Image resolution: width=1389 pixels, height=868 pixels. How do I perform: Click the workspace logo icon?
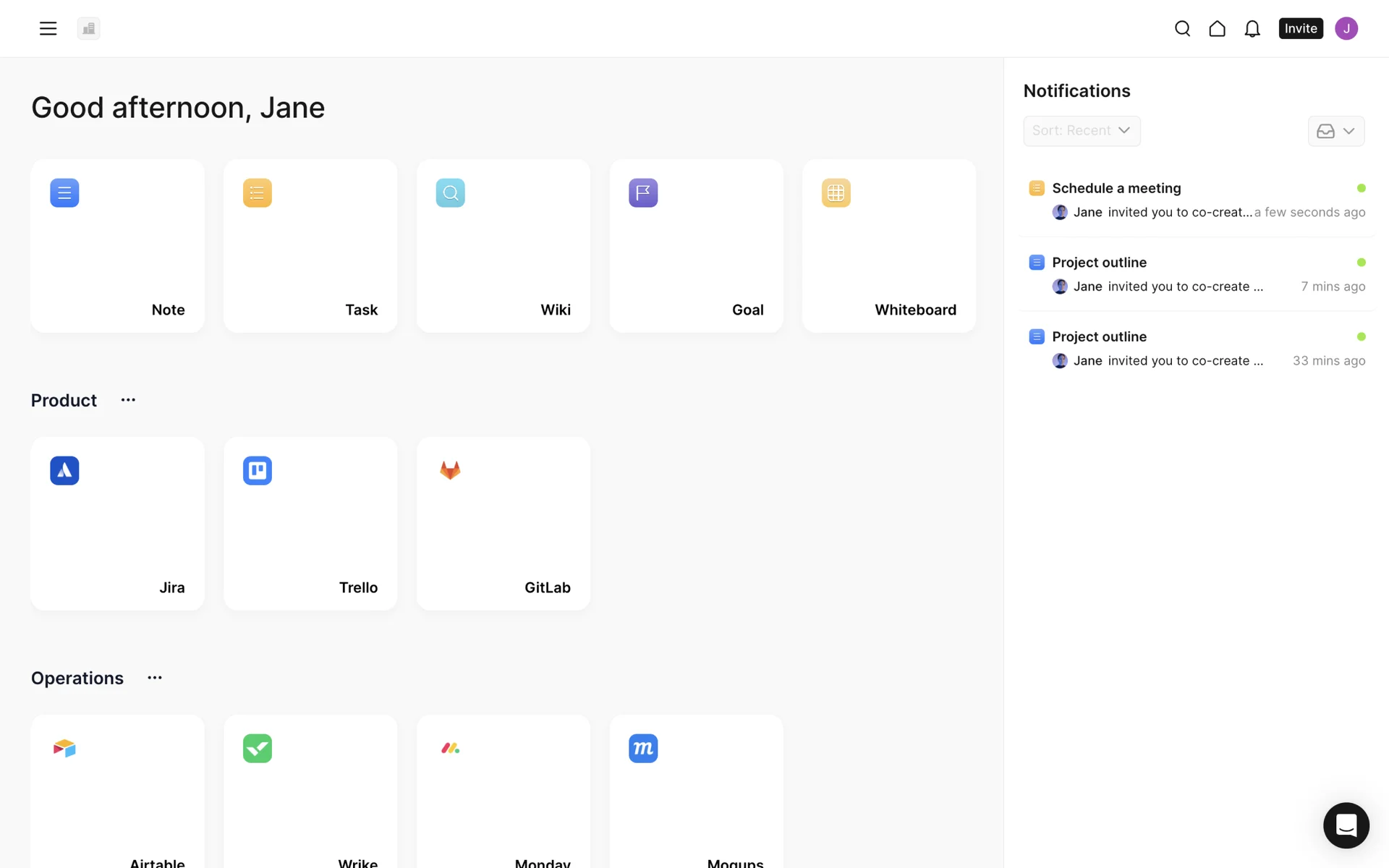click(88, 28)
